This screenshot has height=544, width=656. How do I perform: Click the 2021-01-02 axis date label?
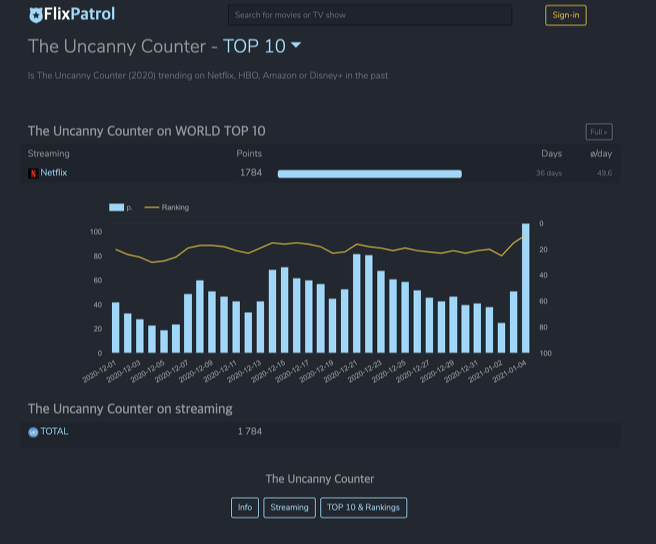[x=486, y=371]
